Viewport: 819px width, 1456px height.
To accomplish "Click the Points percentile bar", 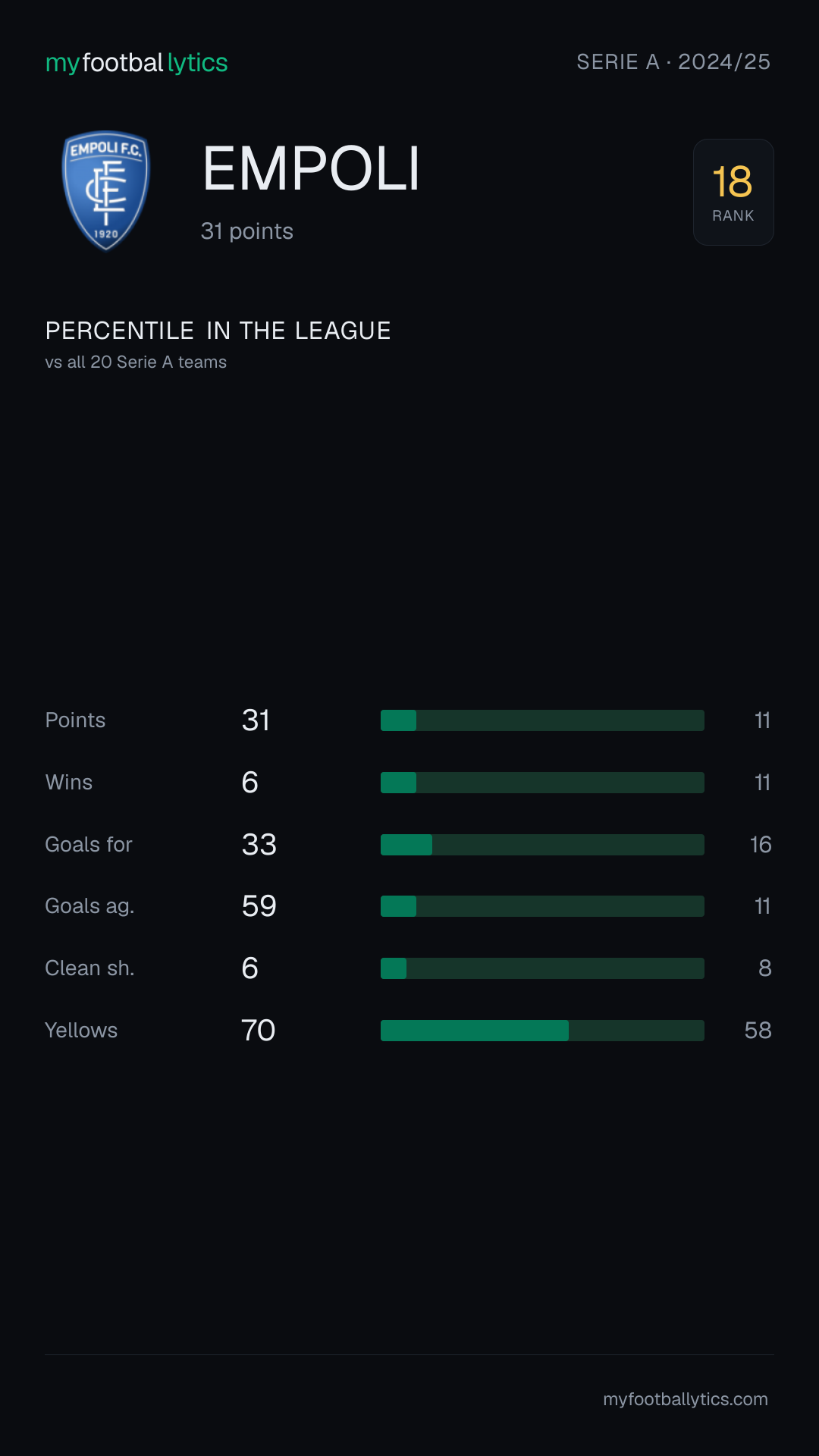I will (542, 720).
